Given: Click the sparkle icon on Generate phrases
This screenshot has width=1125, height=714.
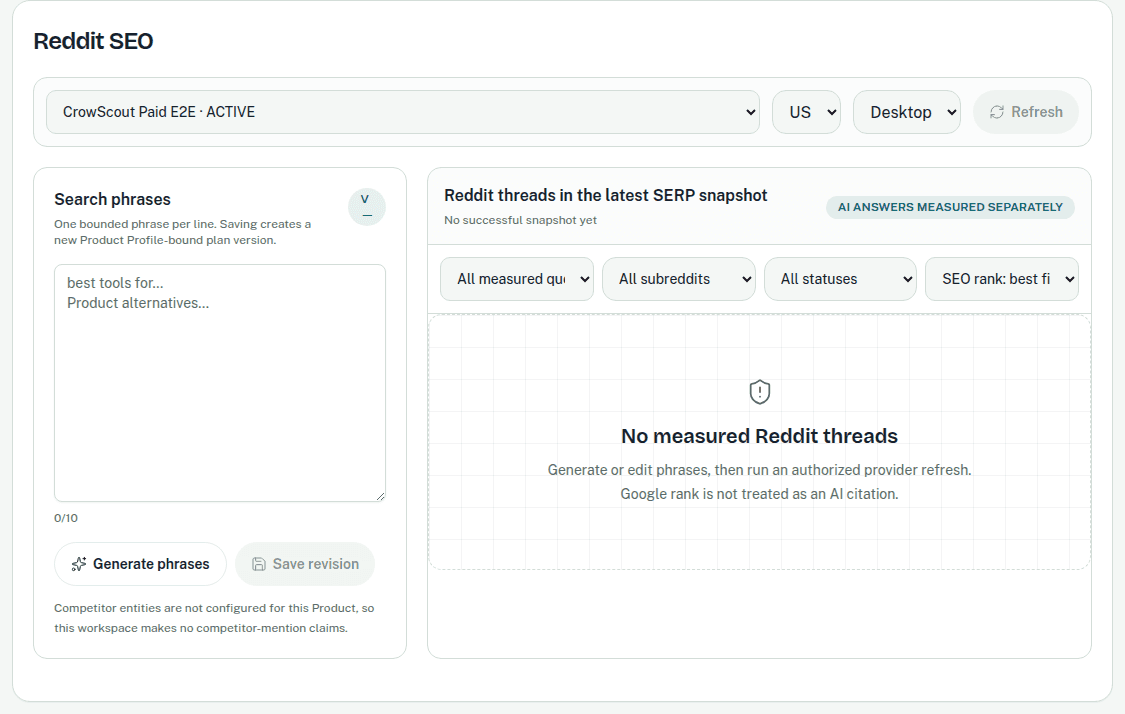Looking at the screenshot, I should (x=79, y=564).
